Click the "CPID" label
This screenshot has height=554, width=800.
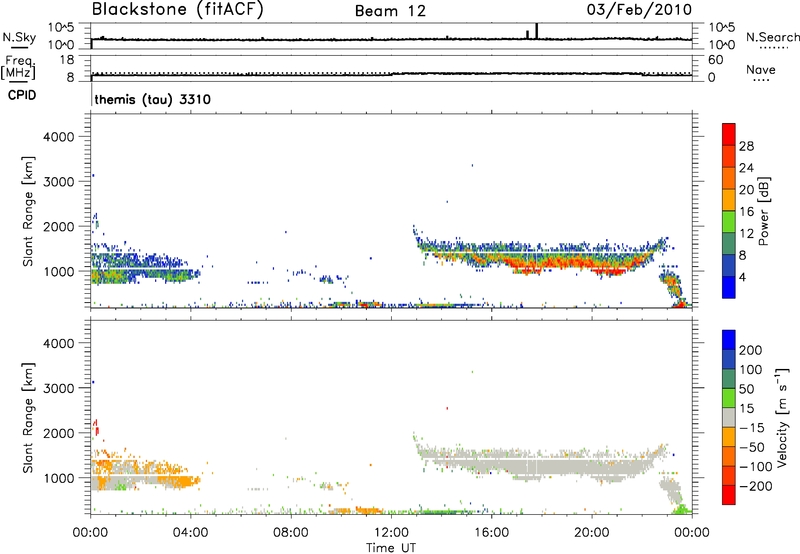coord(22,95)
